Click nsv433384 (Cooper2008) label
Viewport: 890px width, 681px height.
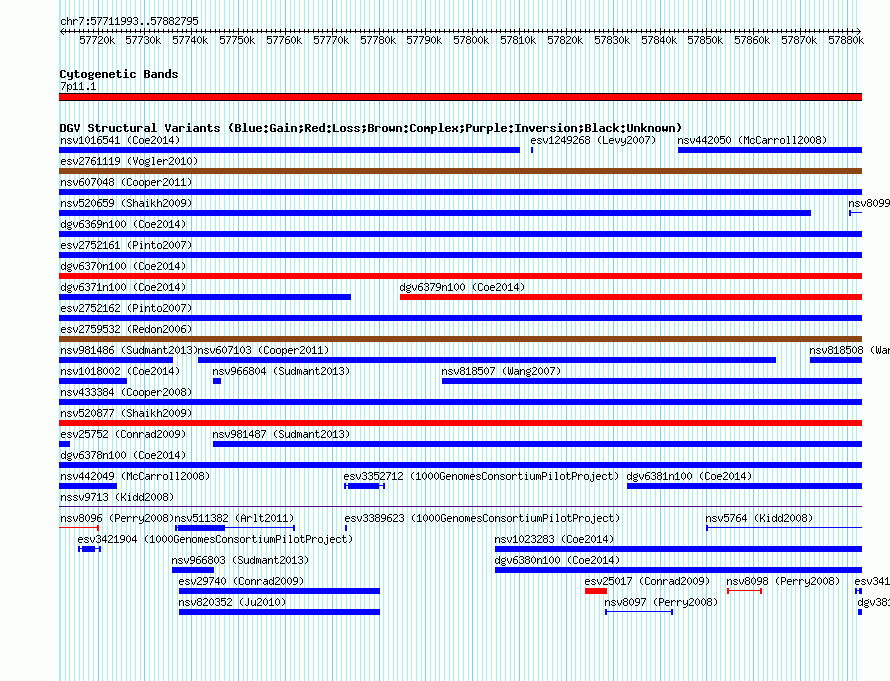point(126,392)
